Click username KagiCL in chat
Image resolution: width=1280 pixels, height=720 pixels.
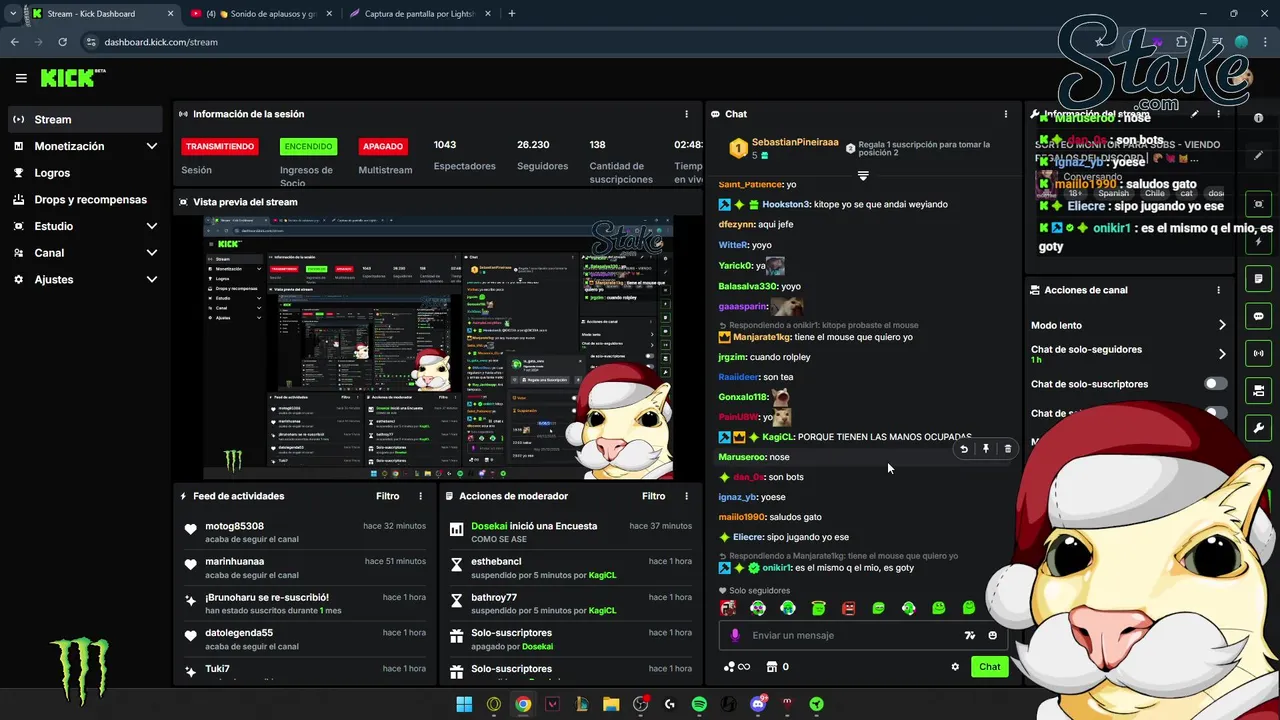point(778,437)
